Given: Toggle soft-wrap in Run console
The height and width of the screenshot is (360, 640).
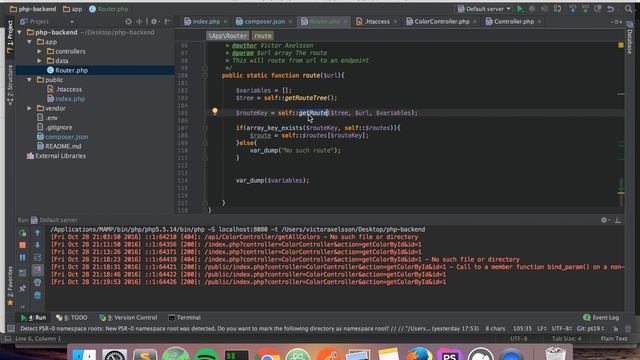Looking at the screenshot, I should pos(37,258).
